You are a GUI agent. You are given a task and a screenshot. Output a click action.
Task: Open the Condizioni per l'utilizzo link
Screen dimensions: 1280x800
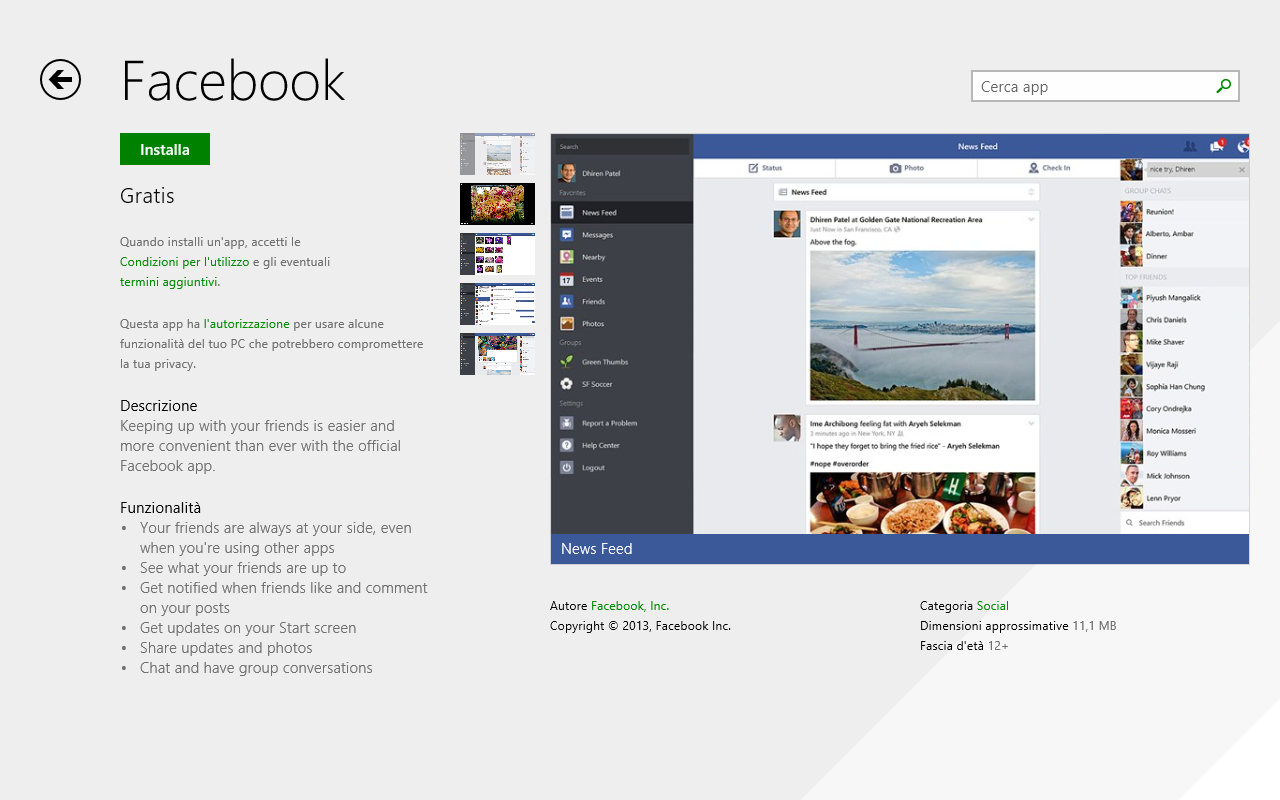tap(185, 261)
